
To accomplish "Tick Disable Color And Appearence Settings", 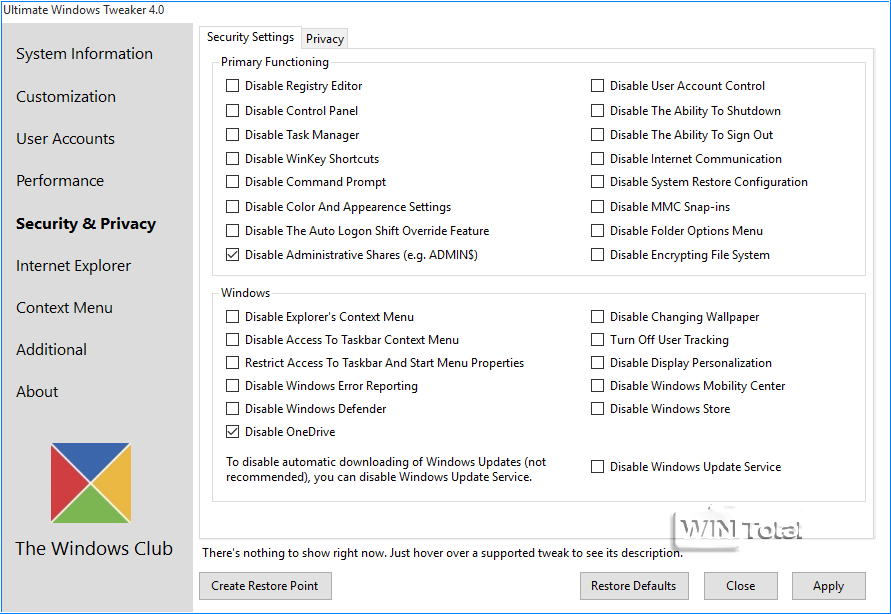I will tap(232, 207).
